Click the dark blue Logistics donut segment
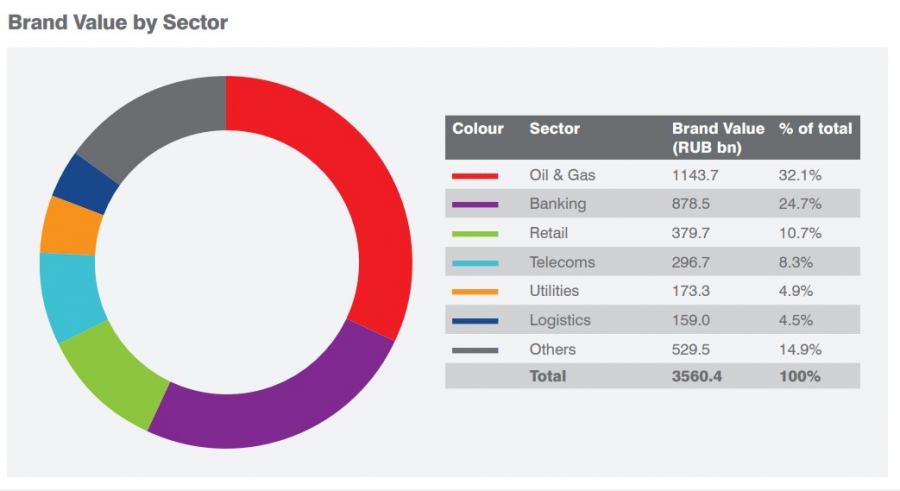The height and width of the screenshot is (491, 900). pos(85,185)
